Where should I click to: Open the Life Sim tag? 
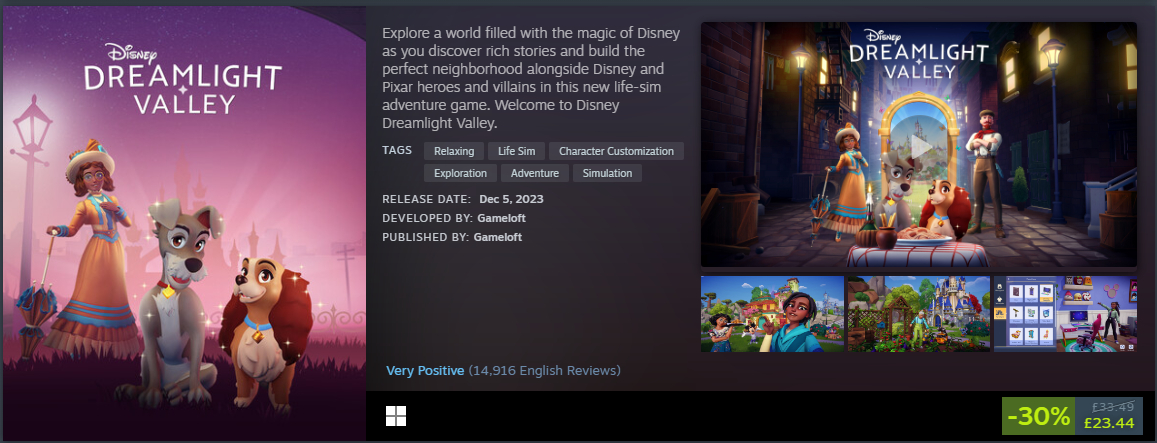click(517, 151)
